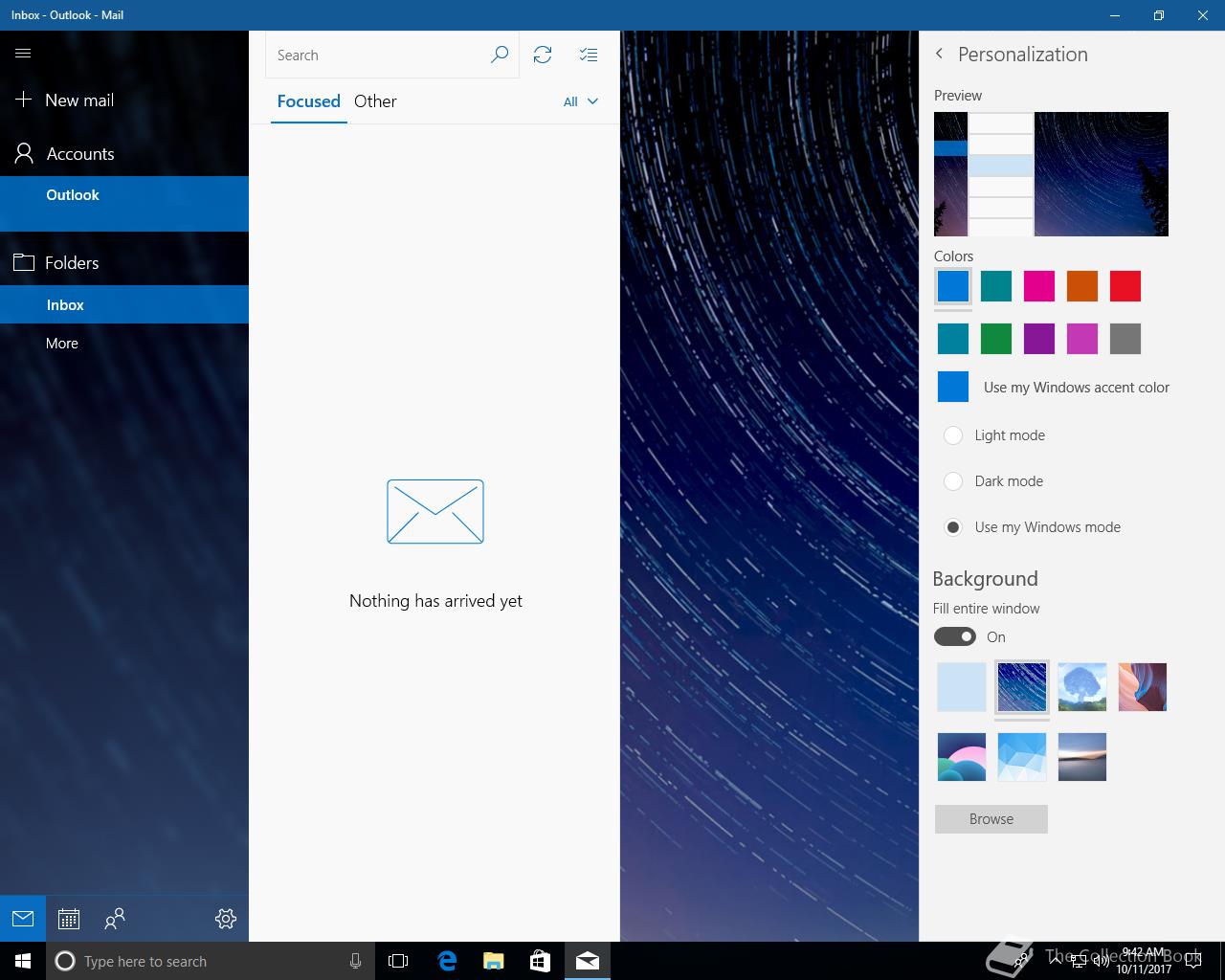Choose the colorful spheres background
This screenshot has width=1225, height=980.
click(962, 757)
